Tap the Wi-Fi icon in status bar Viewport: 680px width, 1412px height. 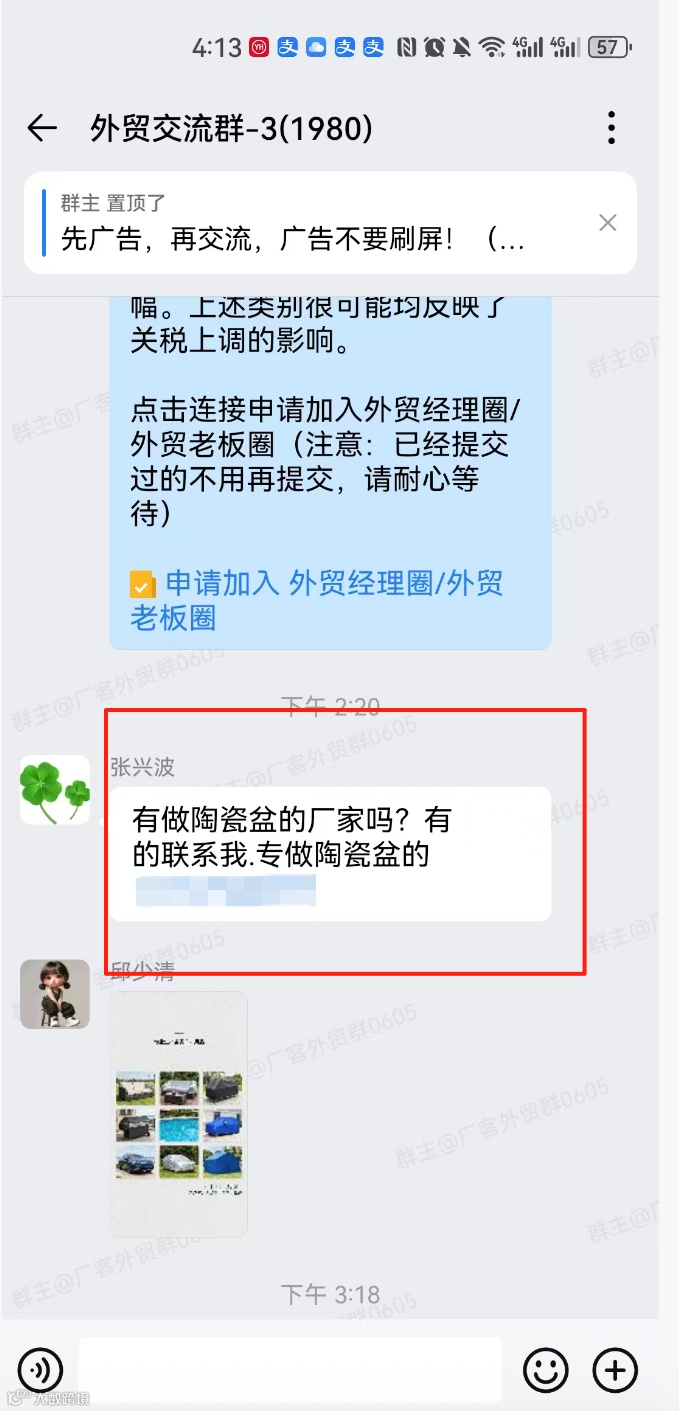pos(492,47)
